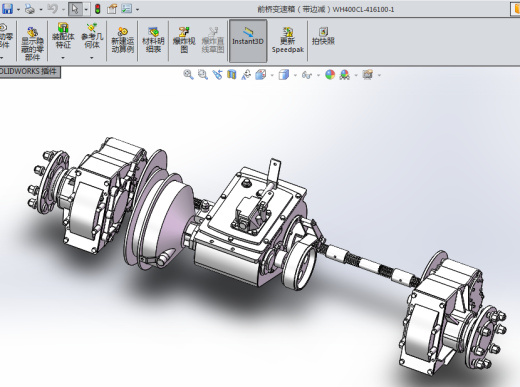
Task: Expand the 装配体特征 dropdown arrow
Action: (63, 58)
